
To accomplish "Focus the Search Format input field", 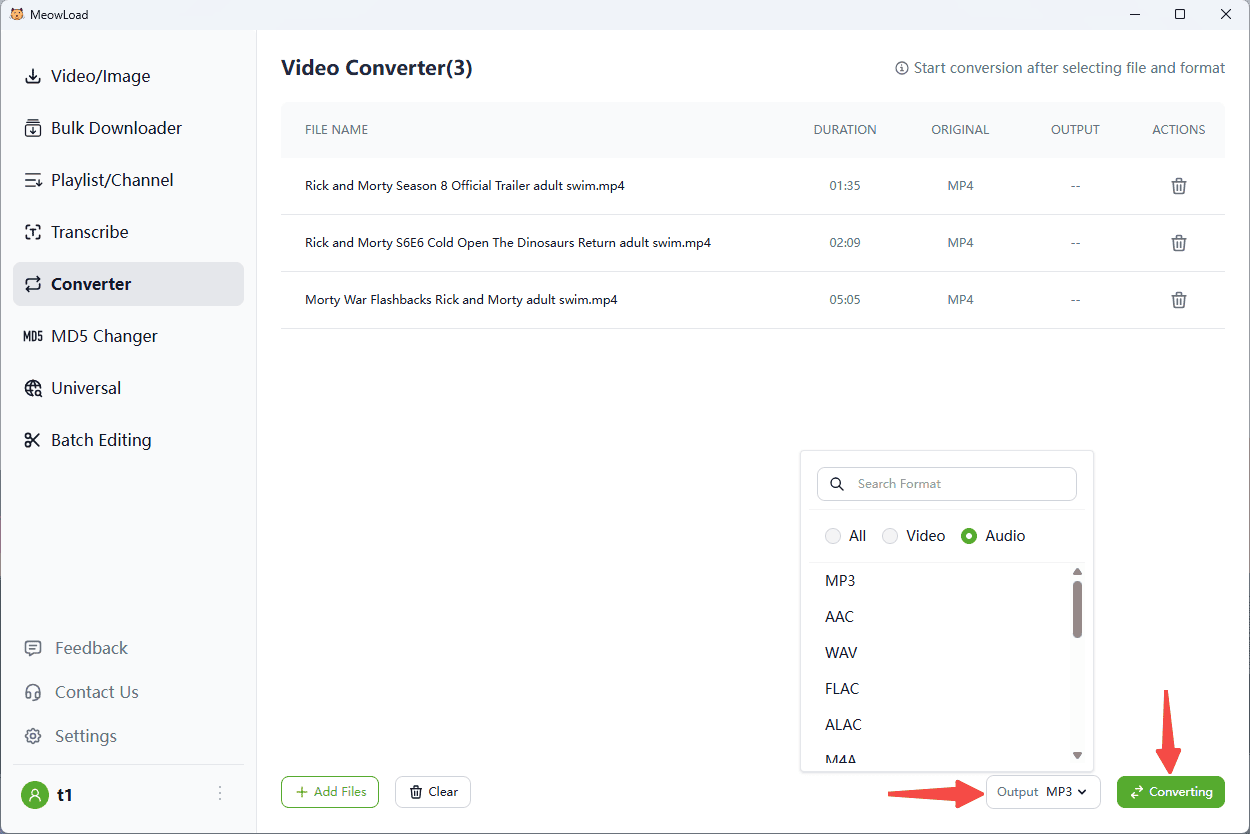I will click(960, 484).
